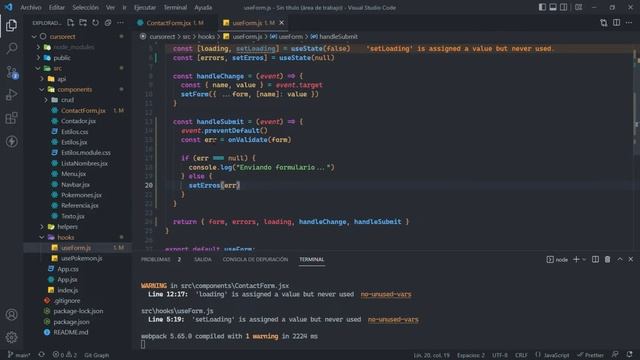Maximize the panel with chevron up
Image resolution: width=640 pixels, height=360 pixels.
click(620, 259)
